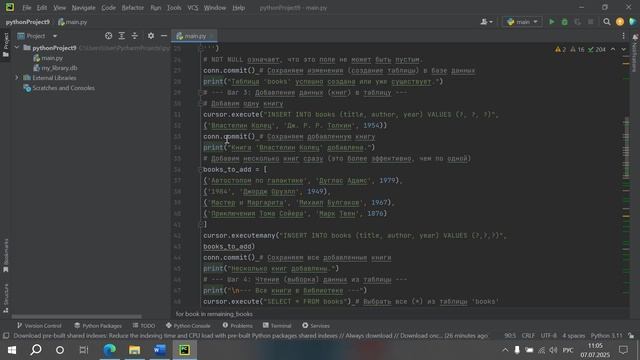640x360 pixels.
Task: Open Problems tool window
Action: pyautogui.click(x=238, y=326)
